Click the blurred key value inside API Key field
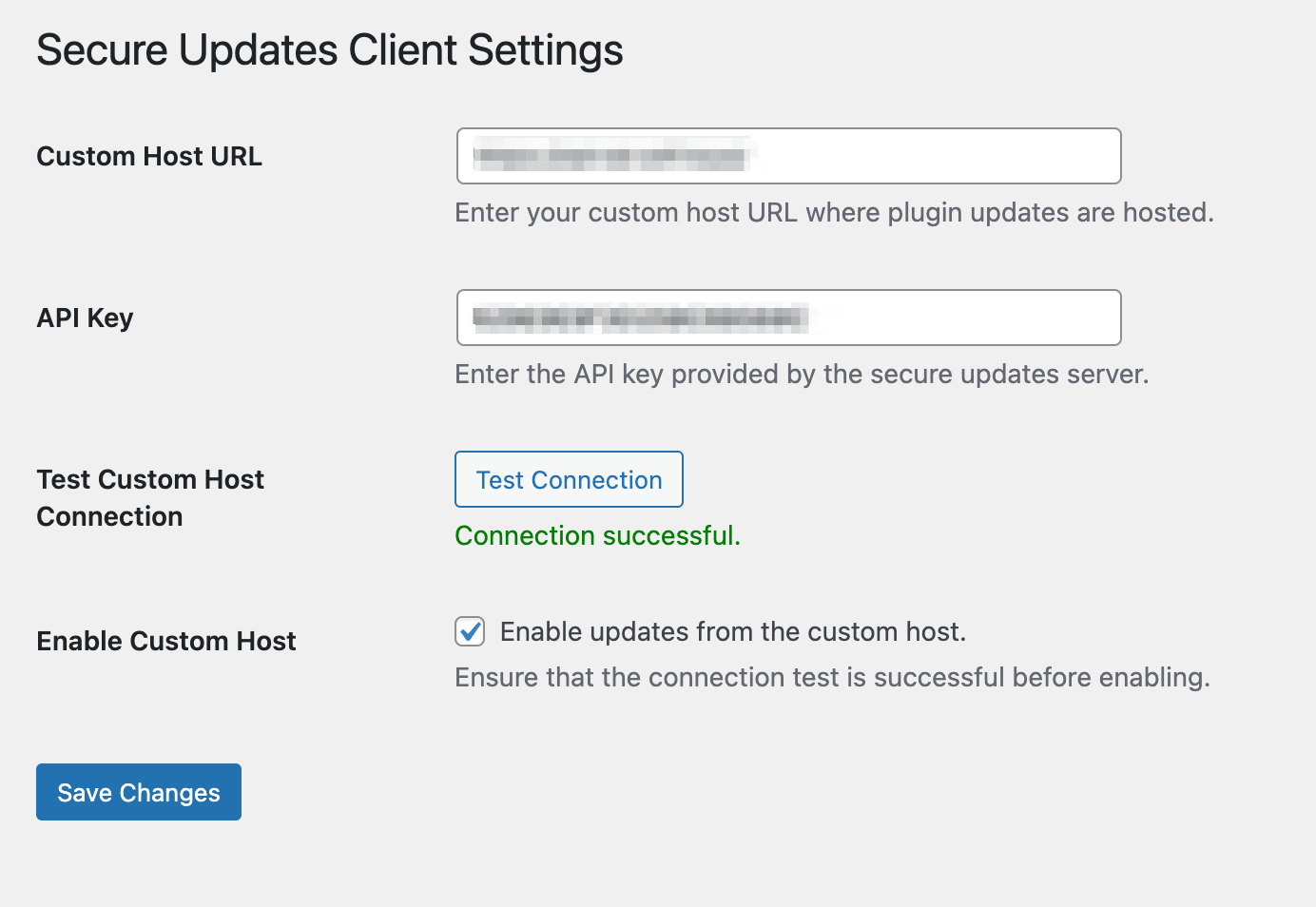The height and width of the screenshot is (907, 1316). tap(639, 318)
